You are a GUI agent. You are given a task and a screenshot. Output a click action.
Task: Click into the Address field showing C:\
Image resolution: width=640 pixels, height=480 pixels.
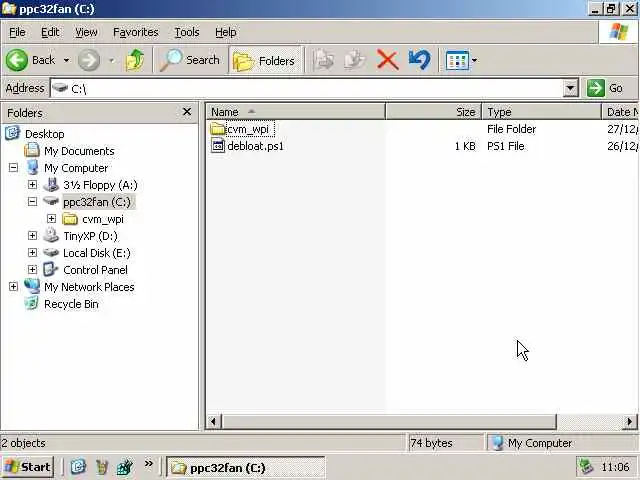(x=306, y=88)
